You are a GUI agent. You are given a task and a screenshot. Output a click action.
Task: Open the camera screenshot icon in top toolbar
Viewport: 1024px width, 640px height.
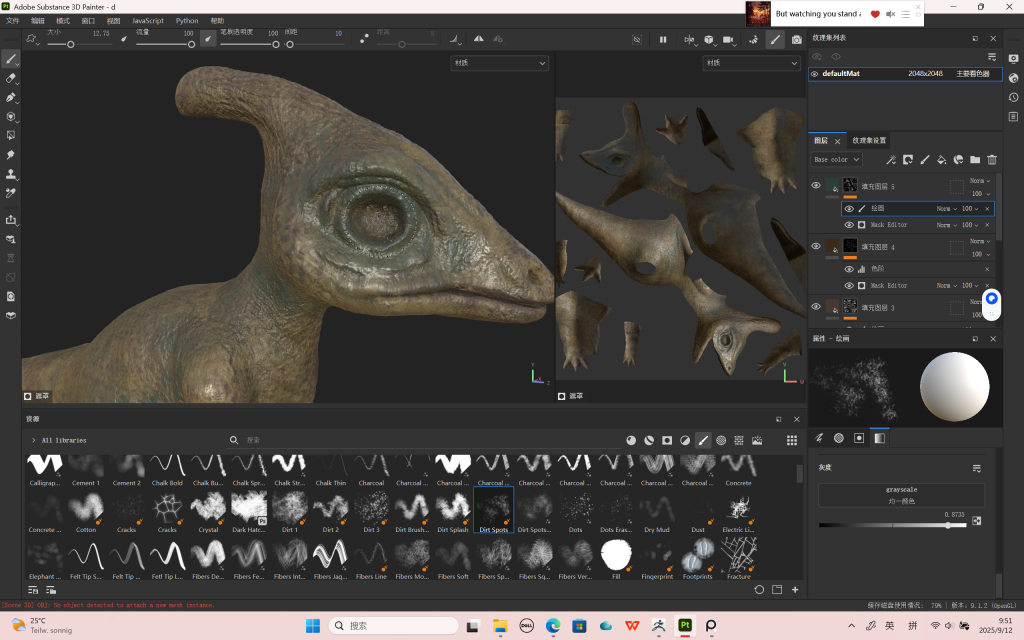pos(796,40)
